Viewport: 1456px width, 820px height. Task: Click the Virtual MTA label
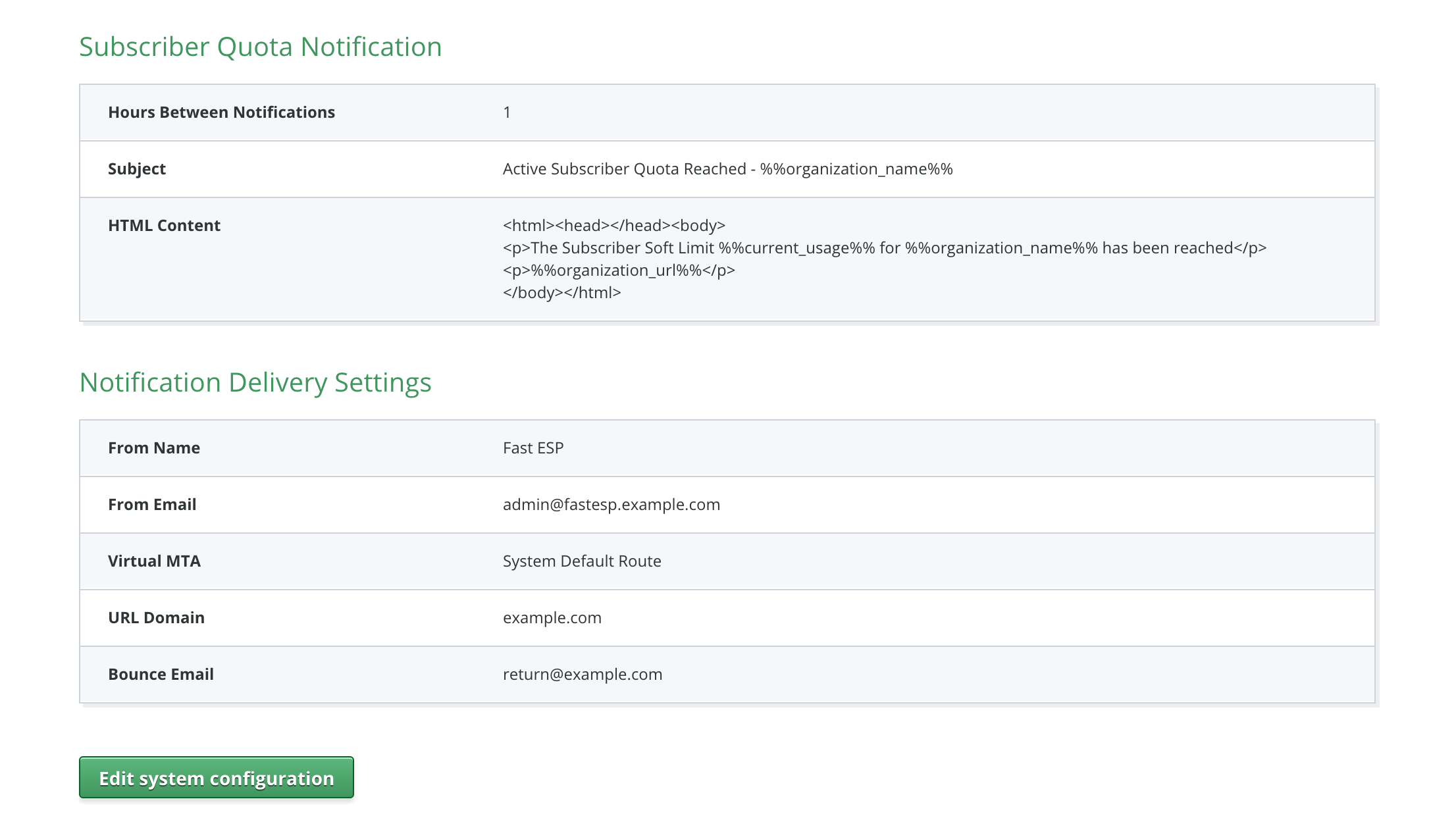pyautogui.click(x=154, y=561)
